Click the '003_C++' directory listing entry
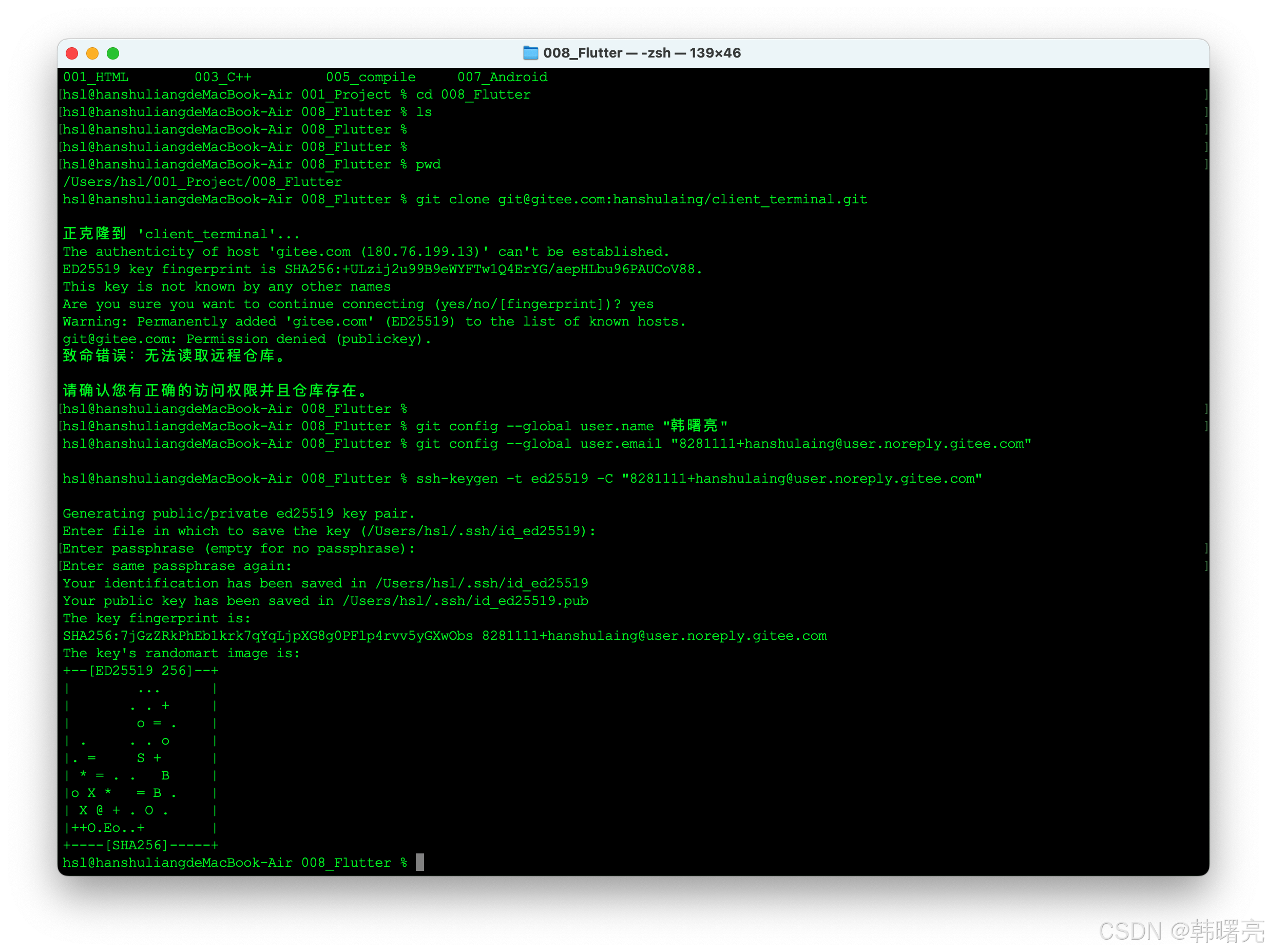The image size is (1267, 952). tap(223, 78)
